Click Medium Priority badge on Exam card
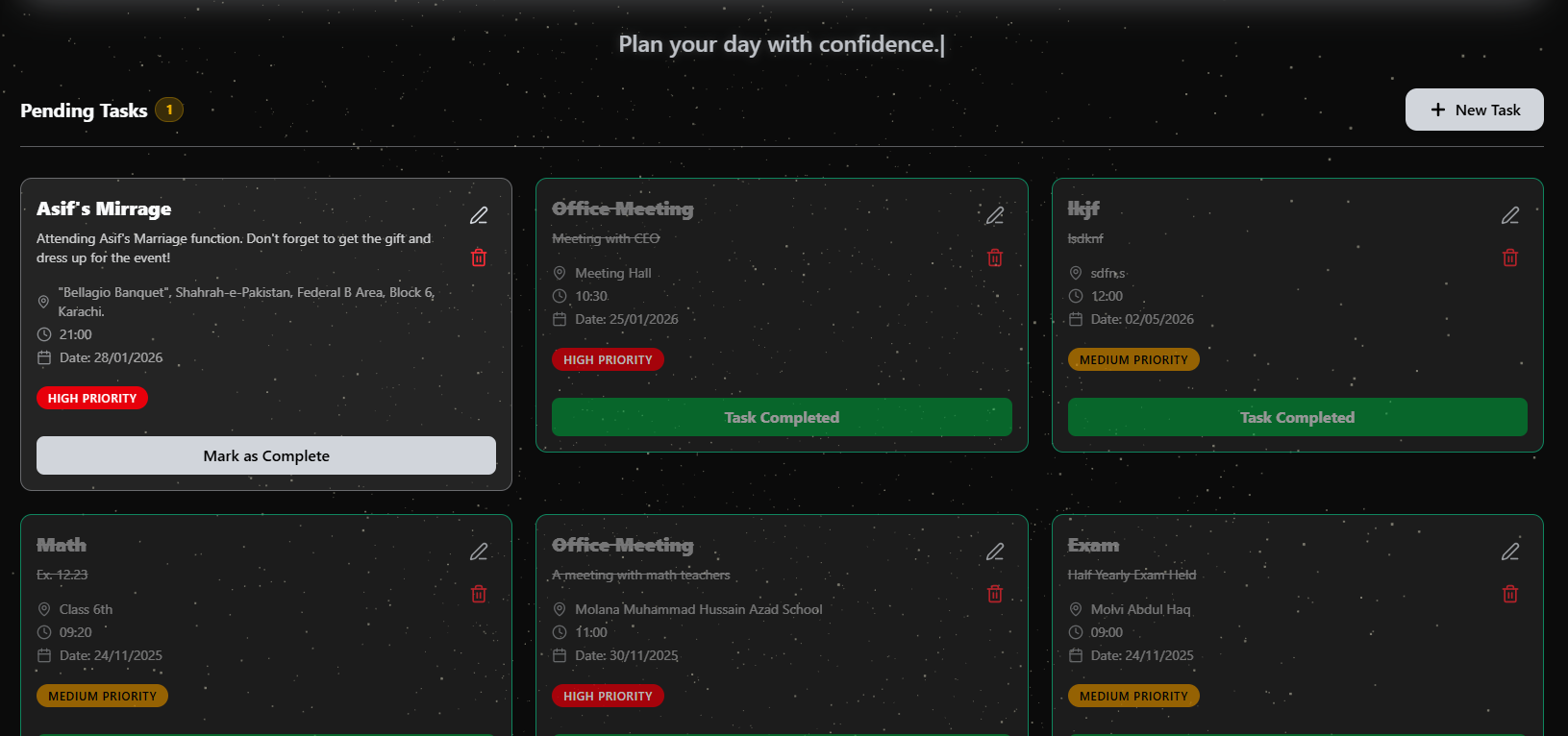This screenshot has width=1568, height=736. pos(1133,696)
